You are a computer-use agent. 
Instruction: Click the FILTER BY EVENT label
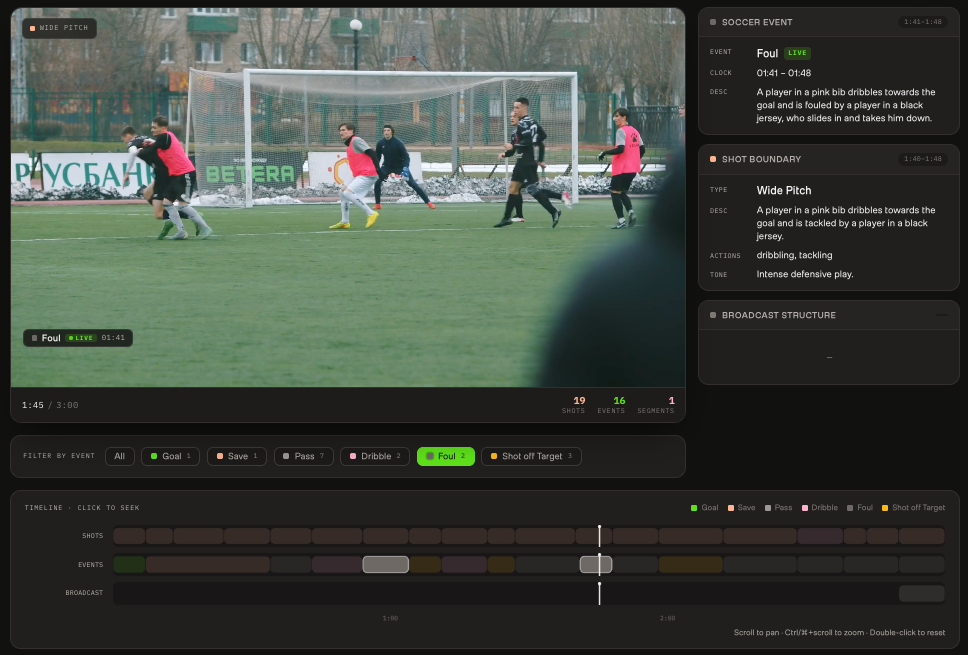coord(59,456)
